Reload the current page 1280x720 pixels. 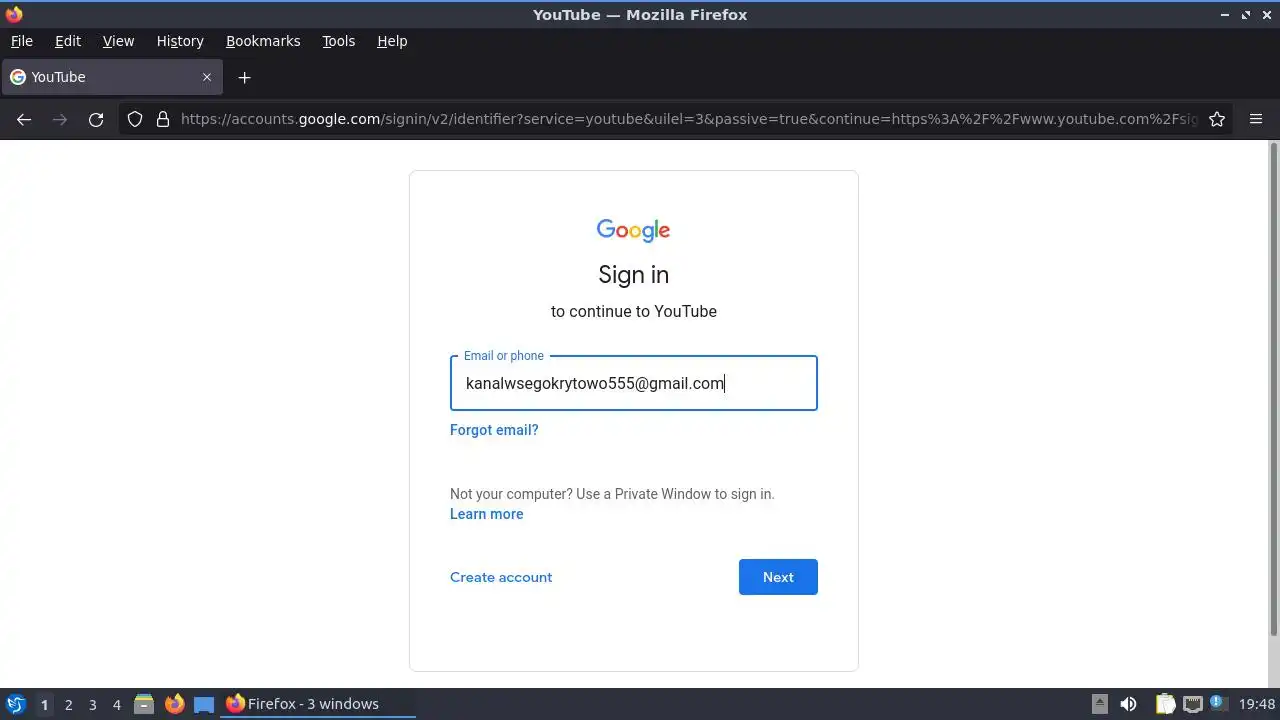pyautogui.click(x=96, y=119)
